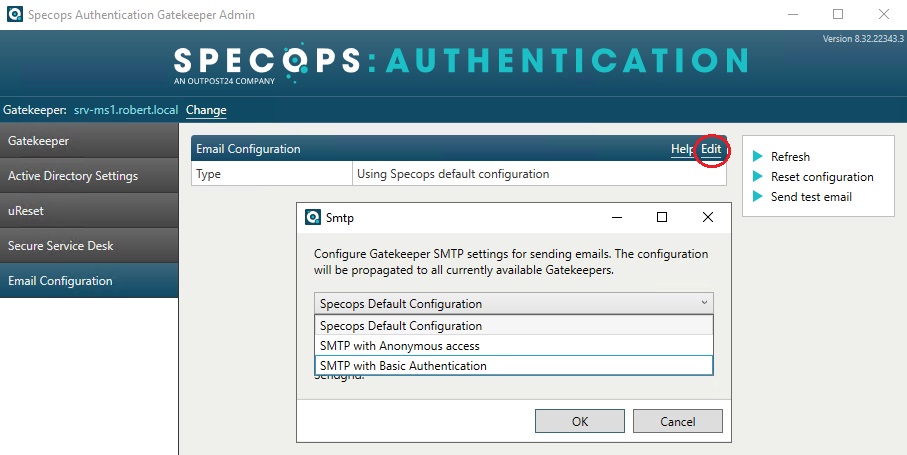Go to Secure Service Desk section
The height and width of the screenshot is (455, 907).
89,246
